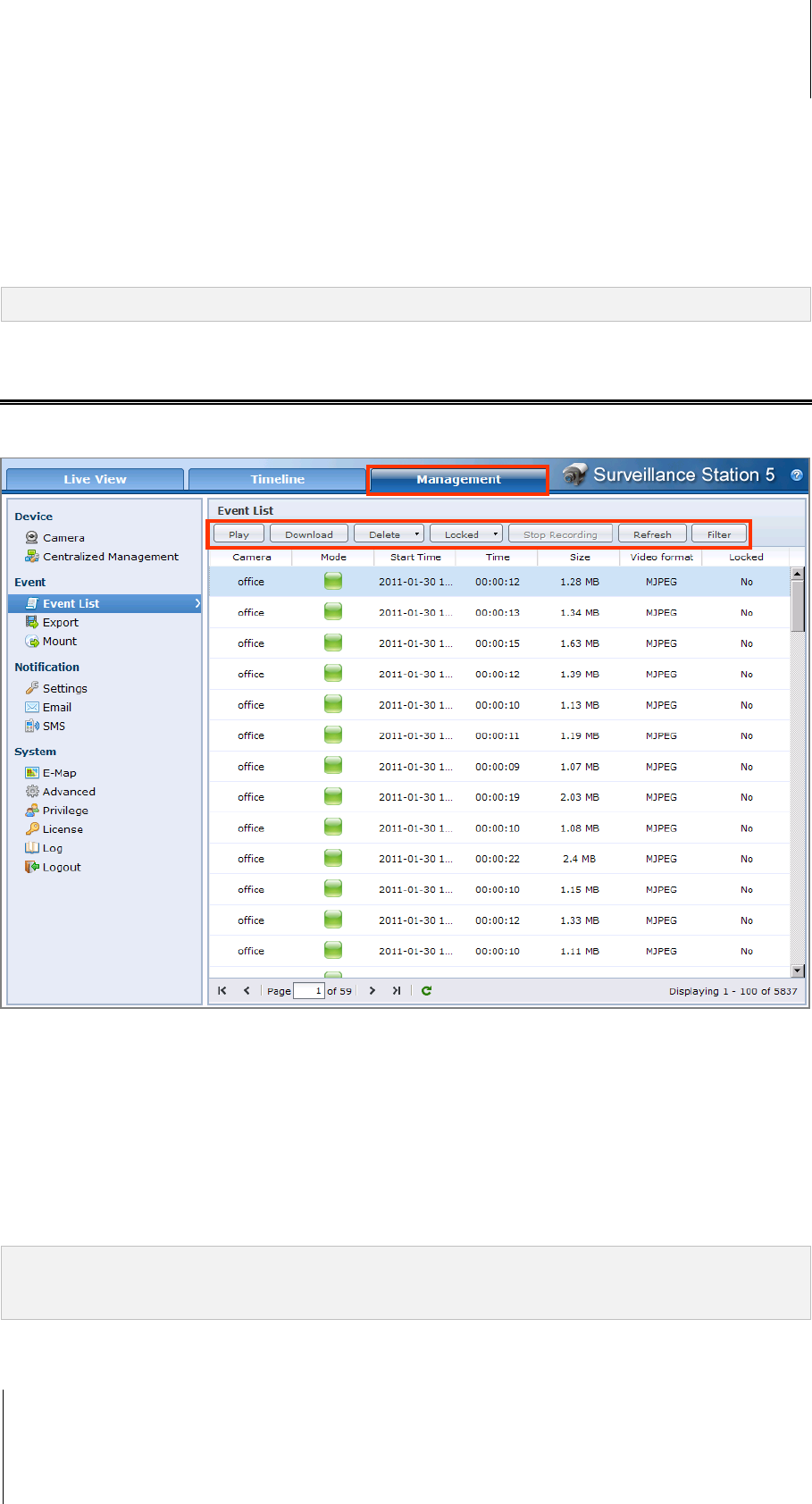Open the Export icon under Event

(x=32, y=623)
